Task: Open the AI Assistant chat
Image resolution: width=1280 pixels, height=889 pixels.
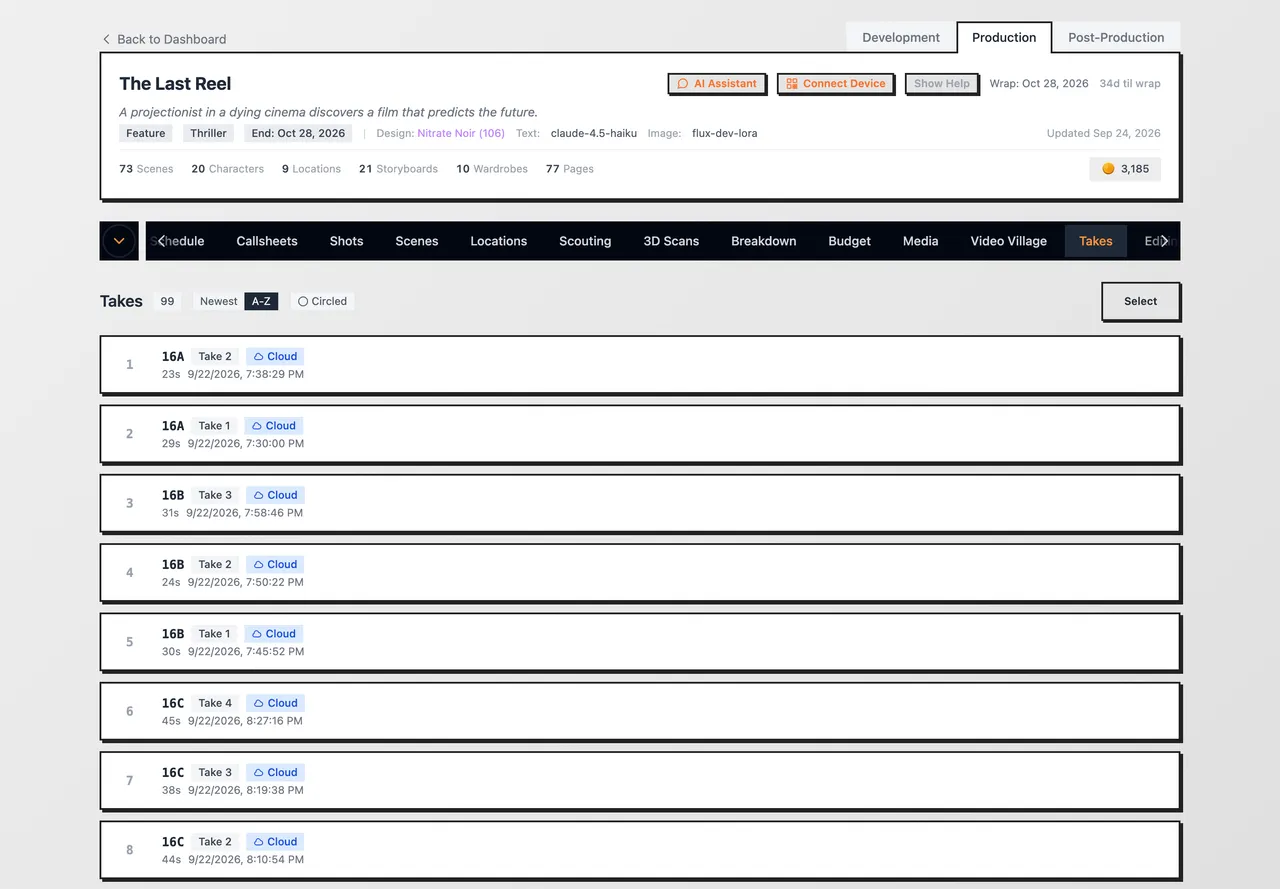Action: tap(717, 84)
